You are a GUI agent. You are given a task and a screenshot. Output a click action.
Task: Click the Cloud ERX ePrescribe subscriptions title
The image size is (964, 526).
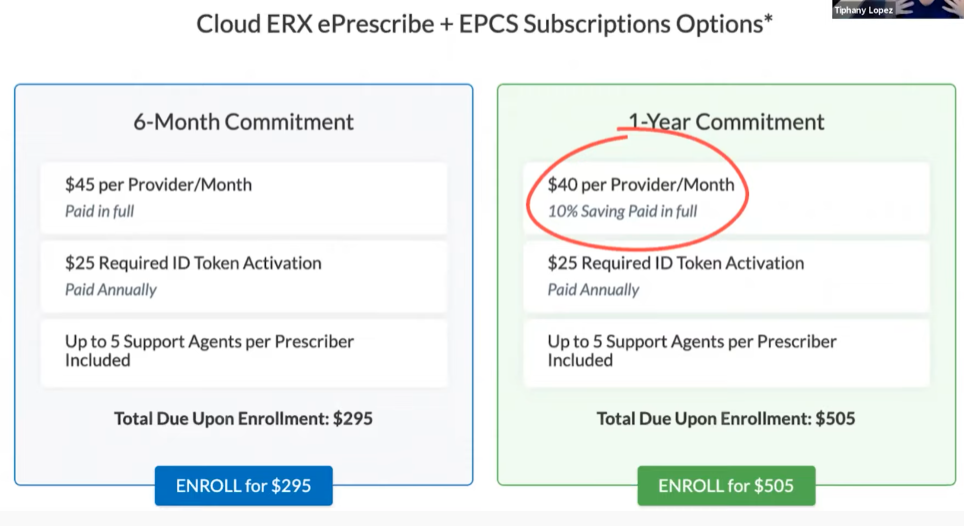click(484, 24)
